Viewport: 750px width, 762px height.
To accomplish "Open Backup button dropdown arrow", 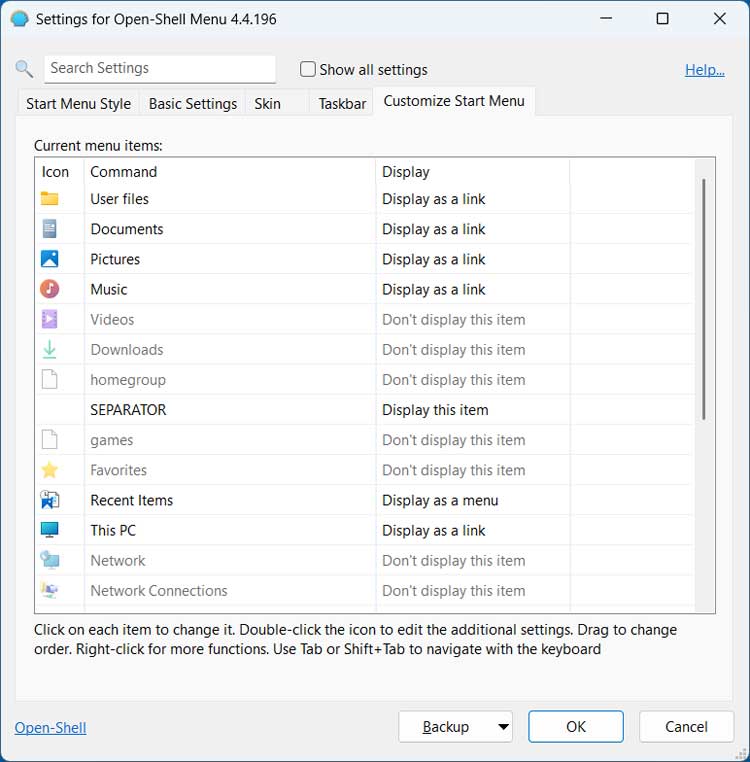I will point(504,727).
